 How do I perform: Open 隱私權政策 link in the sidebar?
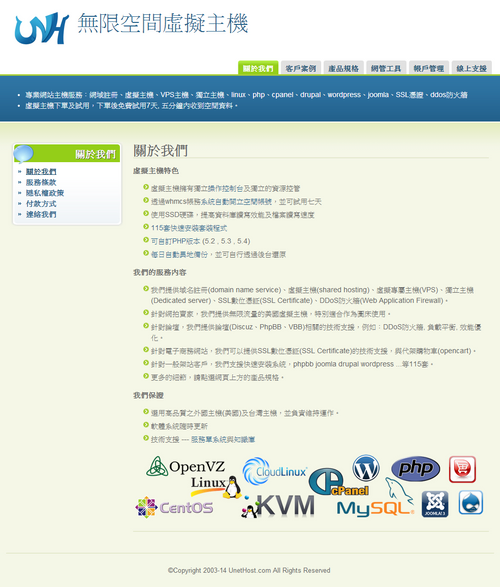(45, 193)
